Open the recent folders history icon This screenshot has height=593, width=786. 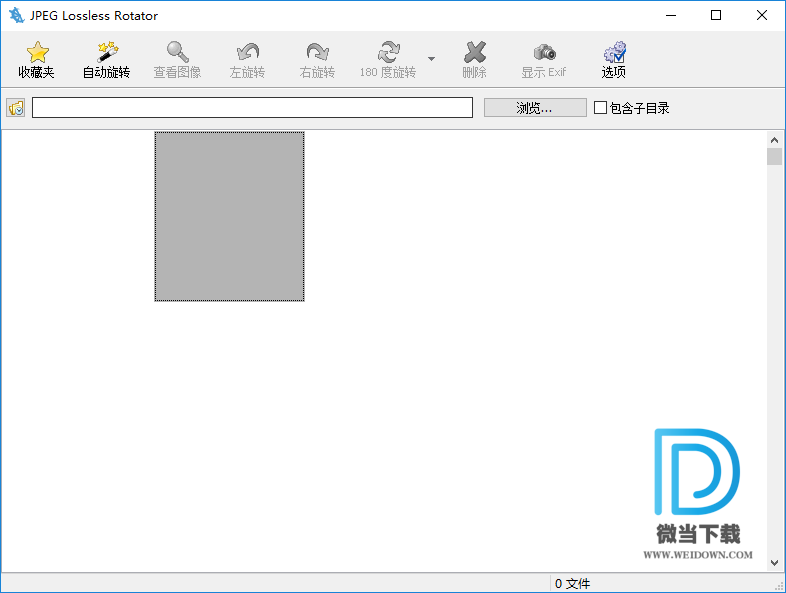tap(16, 108)
